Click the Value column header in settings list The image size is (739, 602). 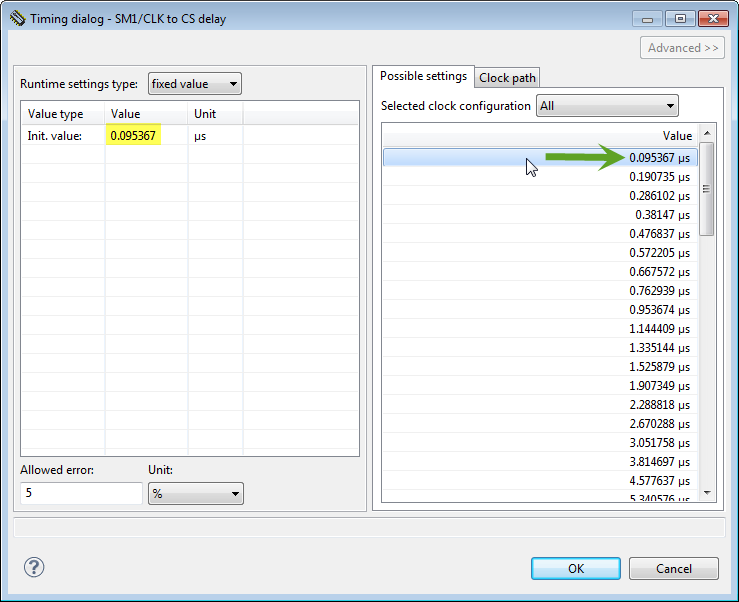pos(540,136)
